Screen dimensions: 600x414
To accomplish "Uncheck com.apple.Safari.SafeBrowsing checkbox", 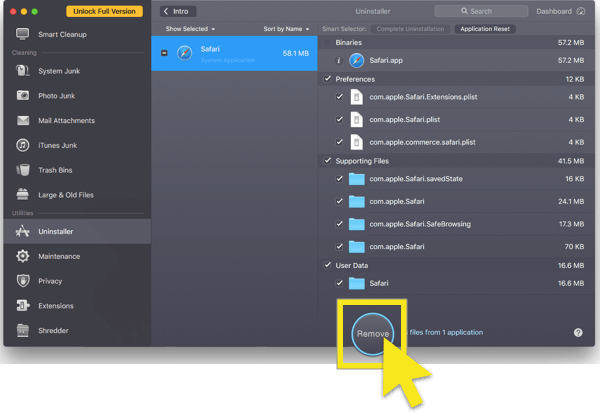I will pyautogui.click(x=339, y=224).
